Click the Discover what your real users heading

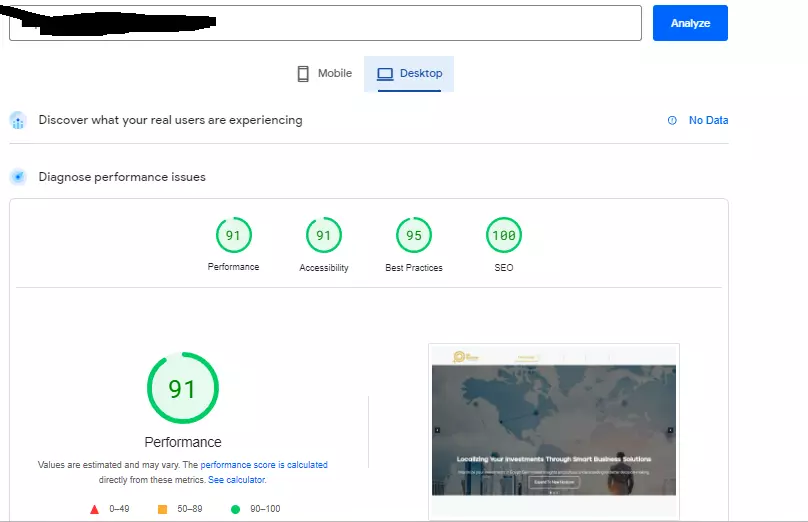pyautogui.click(x=170, y=120)
